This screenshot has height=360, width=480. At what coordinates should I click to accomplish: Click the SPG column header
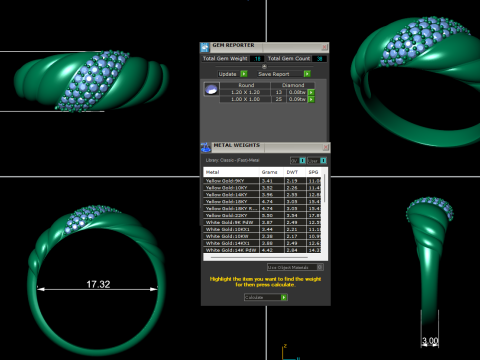click(x=314, y=172)
